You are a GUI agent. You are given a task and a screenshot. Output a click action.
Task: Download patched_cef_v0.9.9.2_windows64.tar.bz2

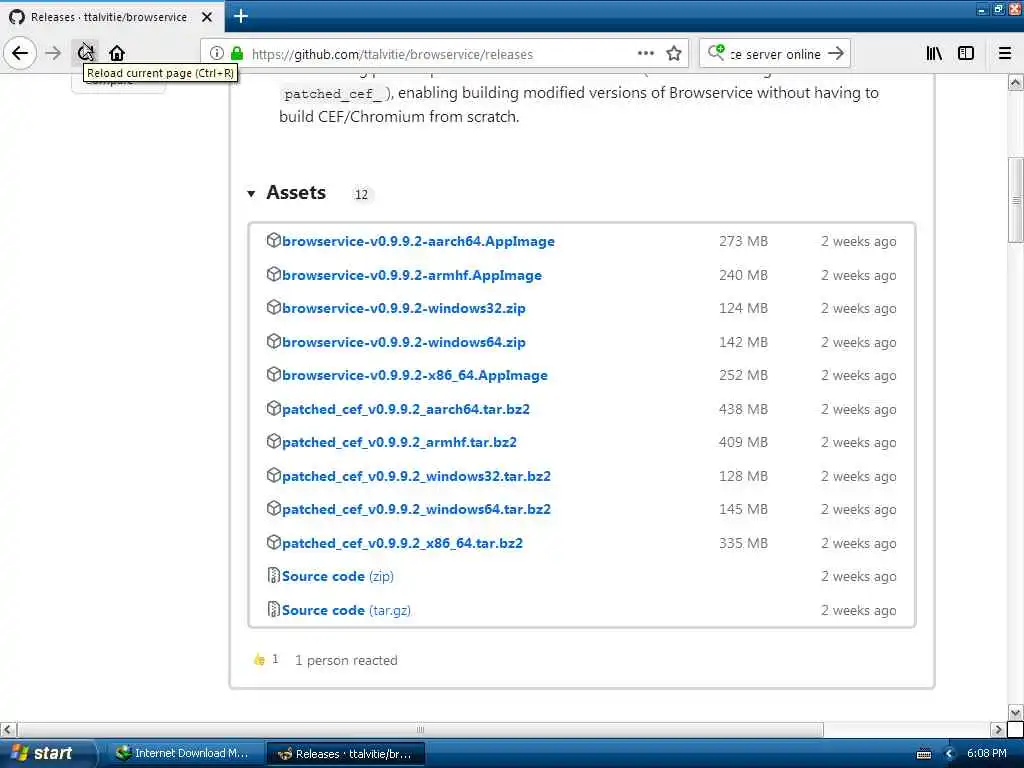click(x=417, y=509)
